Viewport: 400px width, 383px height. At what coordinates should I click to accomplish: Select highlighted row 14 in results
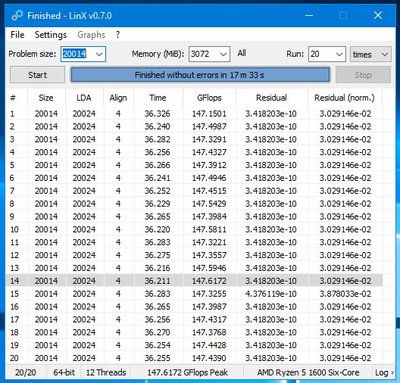195,281
